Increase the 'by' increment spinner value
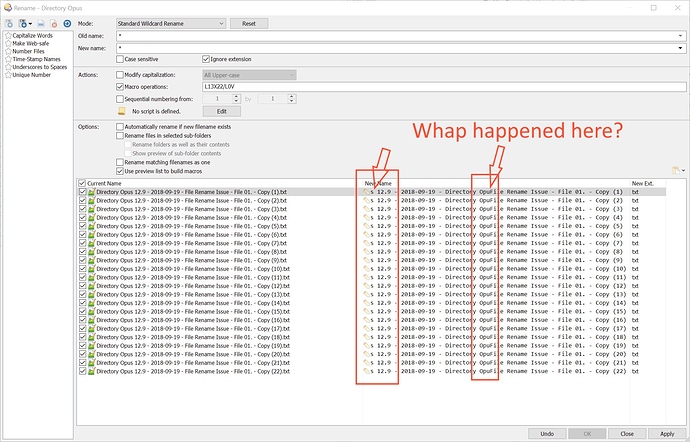The height and width of the screenshot is (442, 690). [x=292, y=96]
